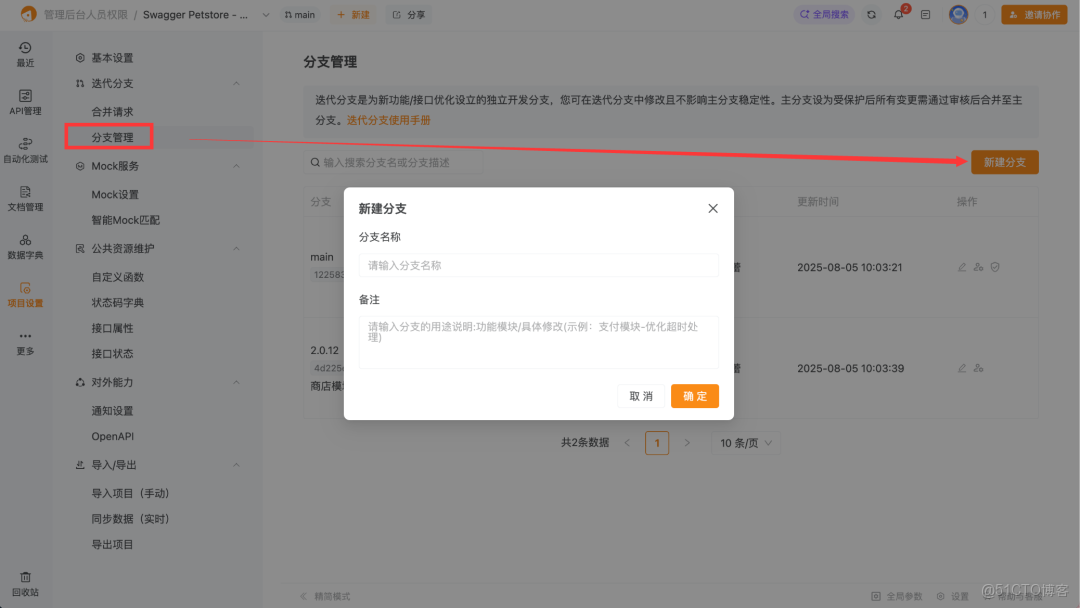Click the refresh icon in top bar
This screenshot has height=608, width=1080.
869,14
